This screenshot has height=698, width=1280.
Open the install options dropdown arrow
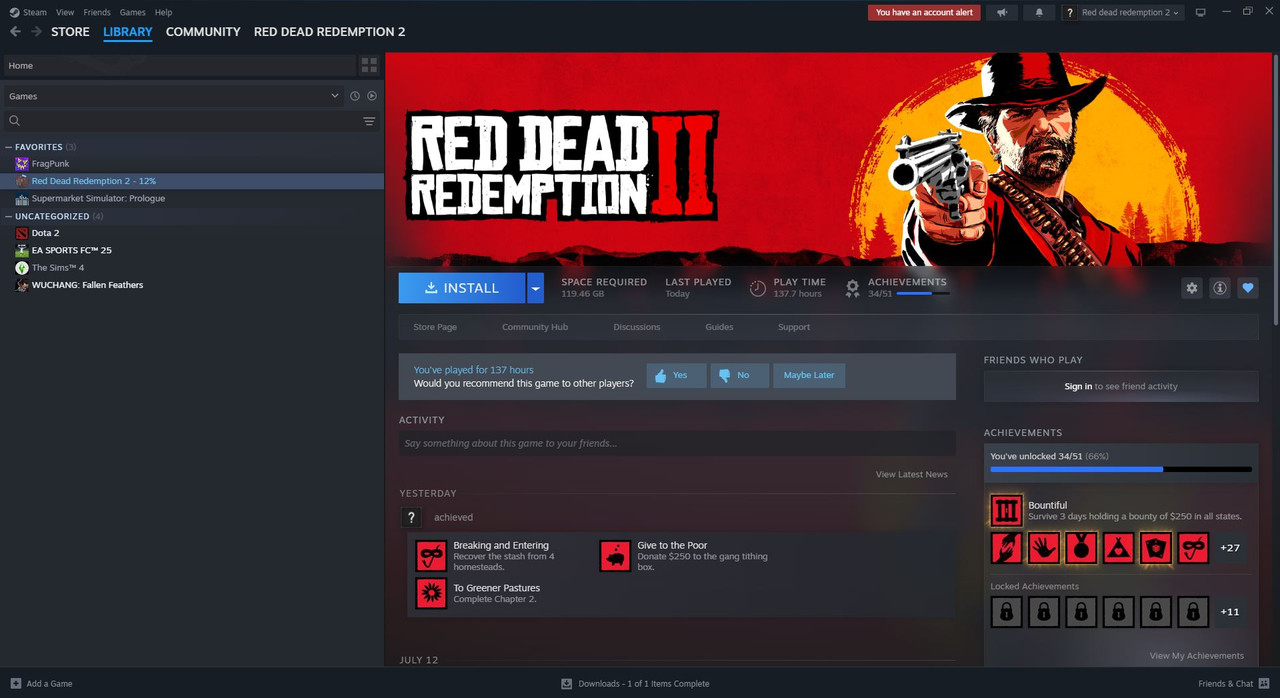535,288
